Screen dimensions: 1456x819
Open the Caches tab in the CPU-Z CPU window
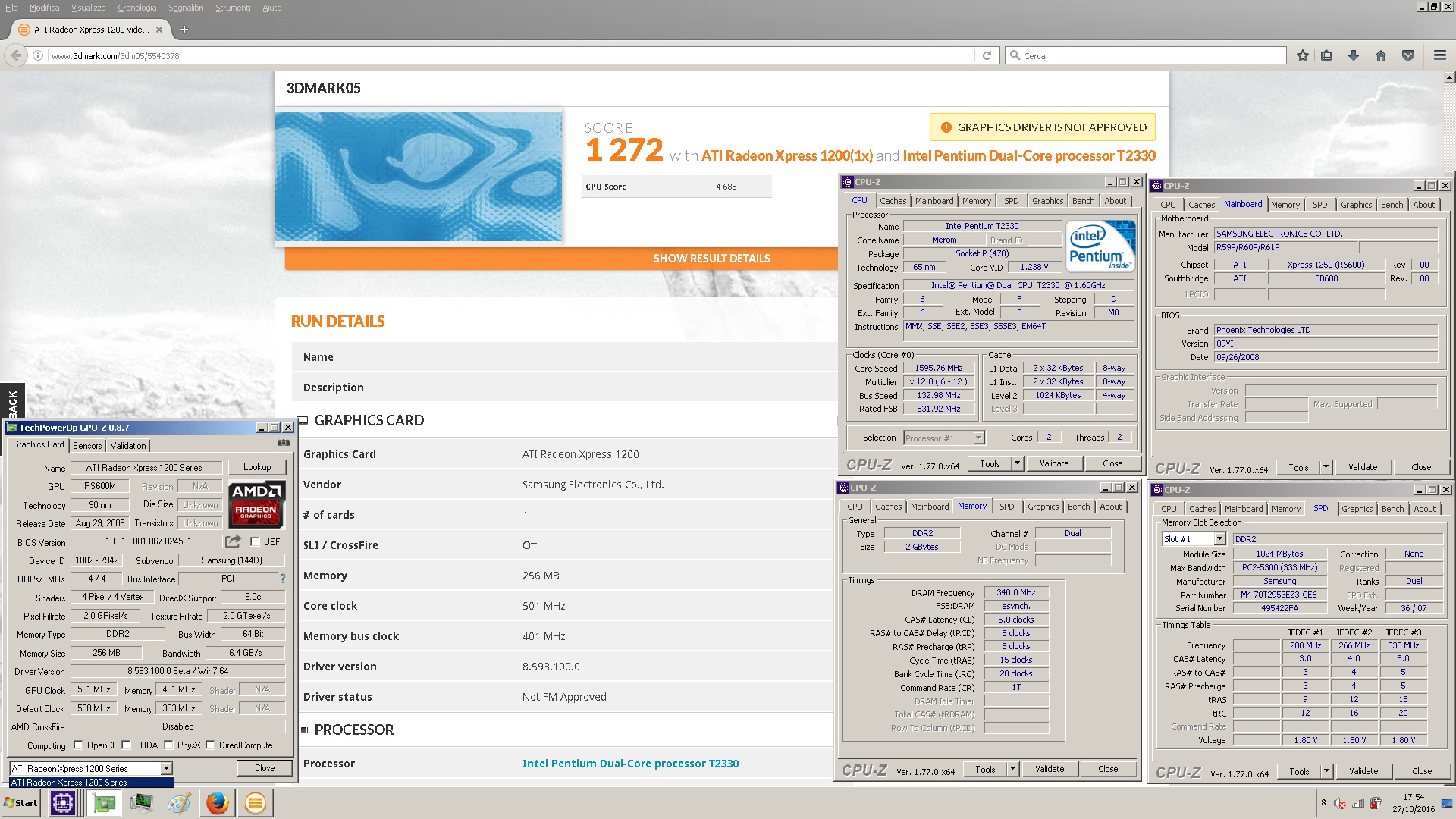click(x=893, y=201)
